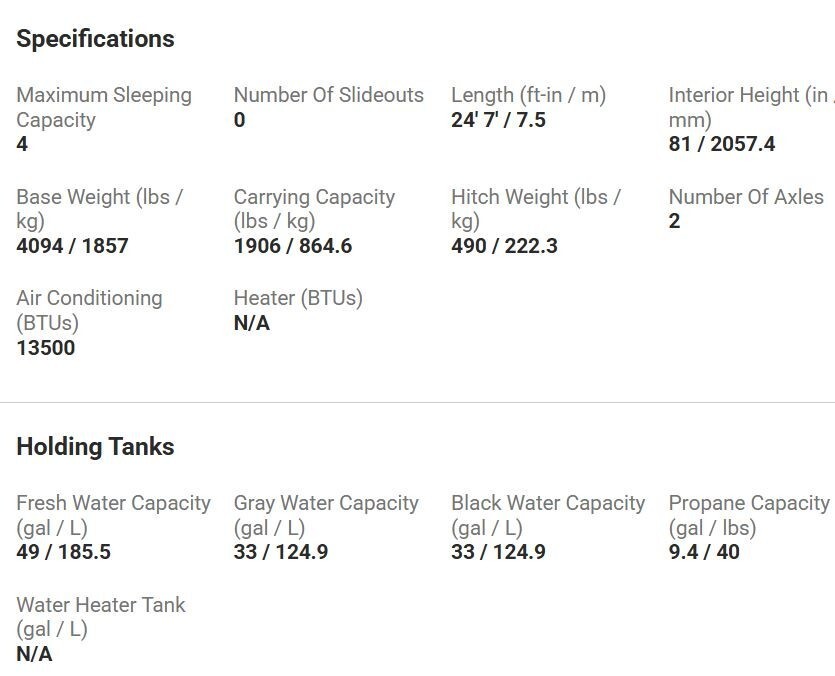Viewport: 835px width, 676px height.
Task: Click the Water Heater Tank label
Action: (100, 617)
